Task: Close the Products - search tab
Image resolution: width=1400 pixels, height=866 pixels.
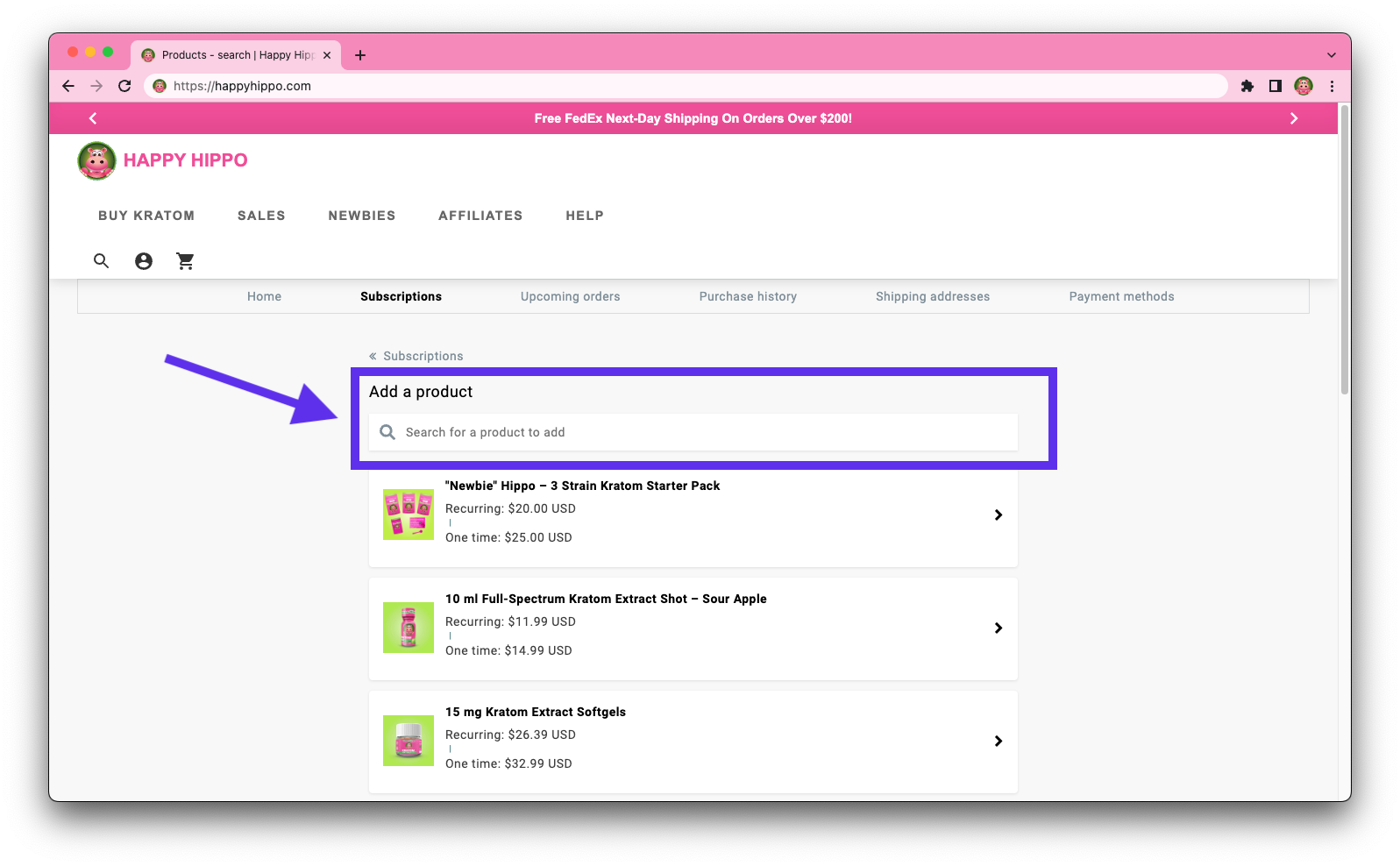Action: pyautogui.click(x=327, y=55)
